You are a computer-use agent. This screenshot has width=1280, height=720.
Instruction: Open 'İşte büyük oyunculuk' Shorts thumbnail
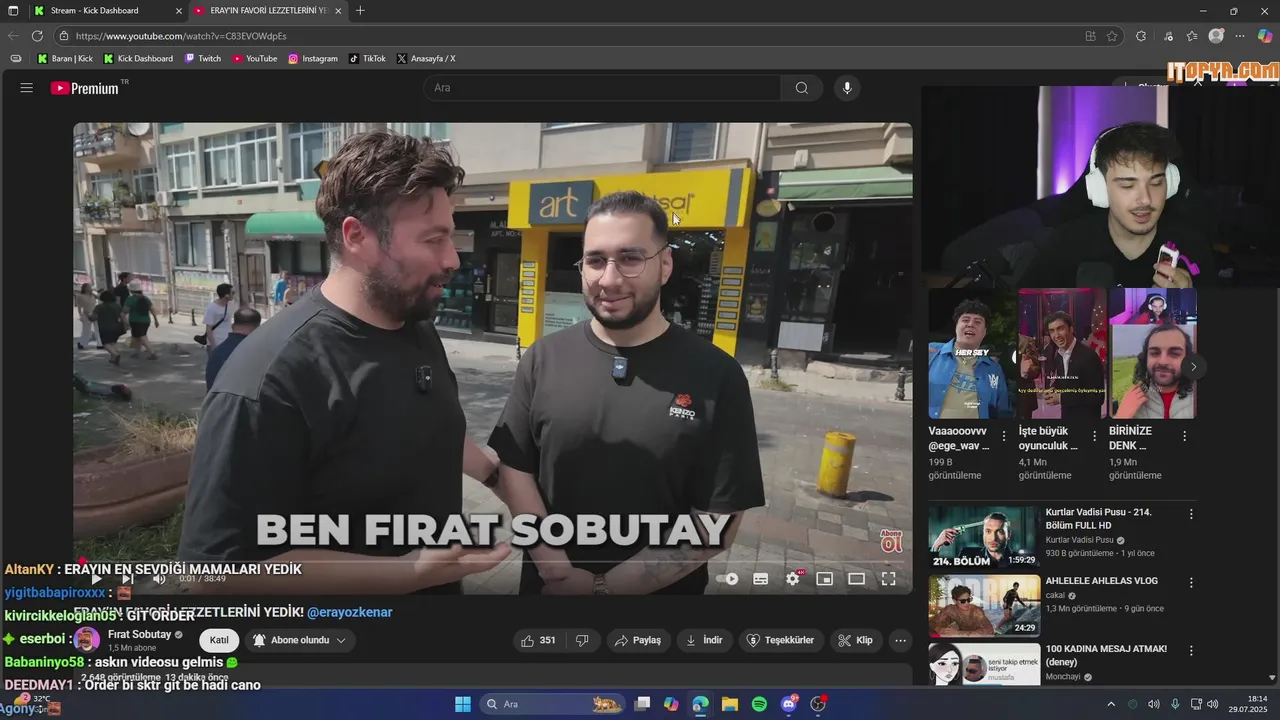1062,354
